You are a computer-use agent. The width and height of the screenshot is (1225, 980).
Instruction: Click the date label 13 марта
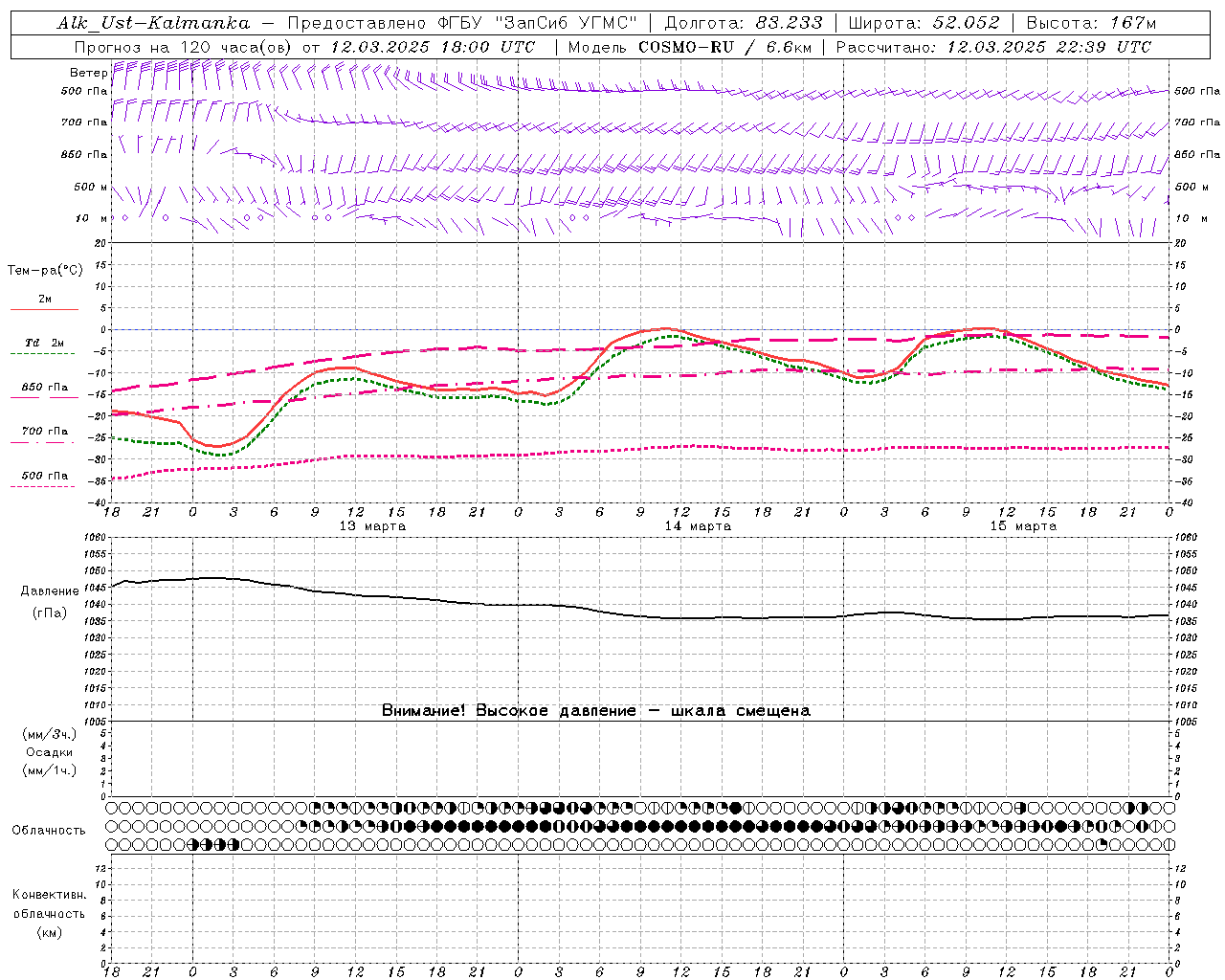(x=372, y=526)
